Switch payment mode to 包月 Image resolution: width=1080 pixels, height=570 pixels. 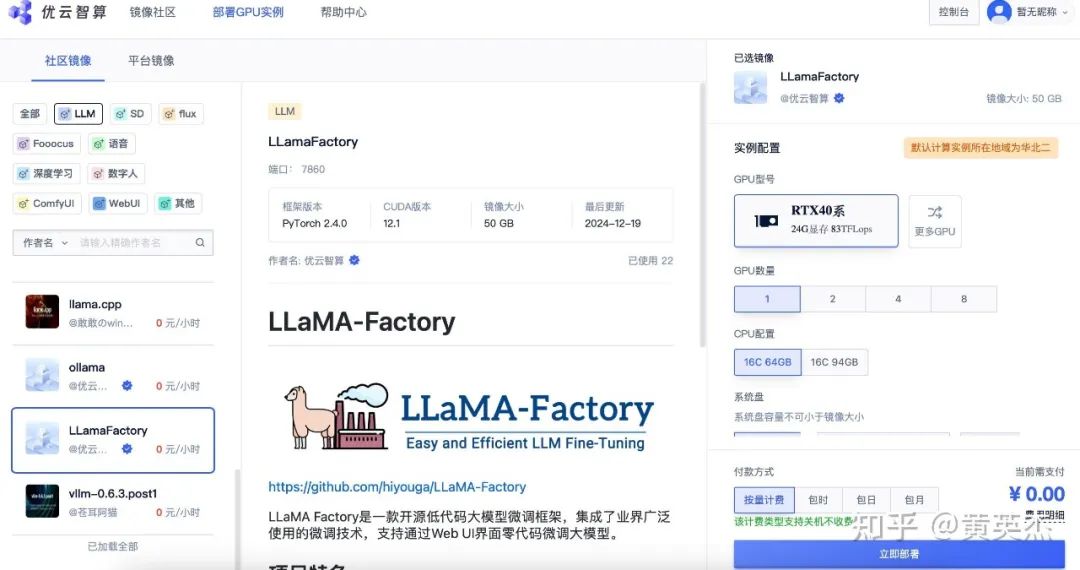pos(914,500)
